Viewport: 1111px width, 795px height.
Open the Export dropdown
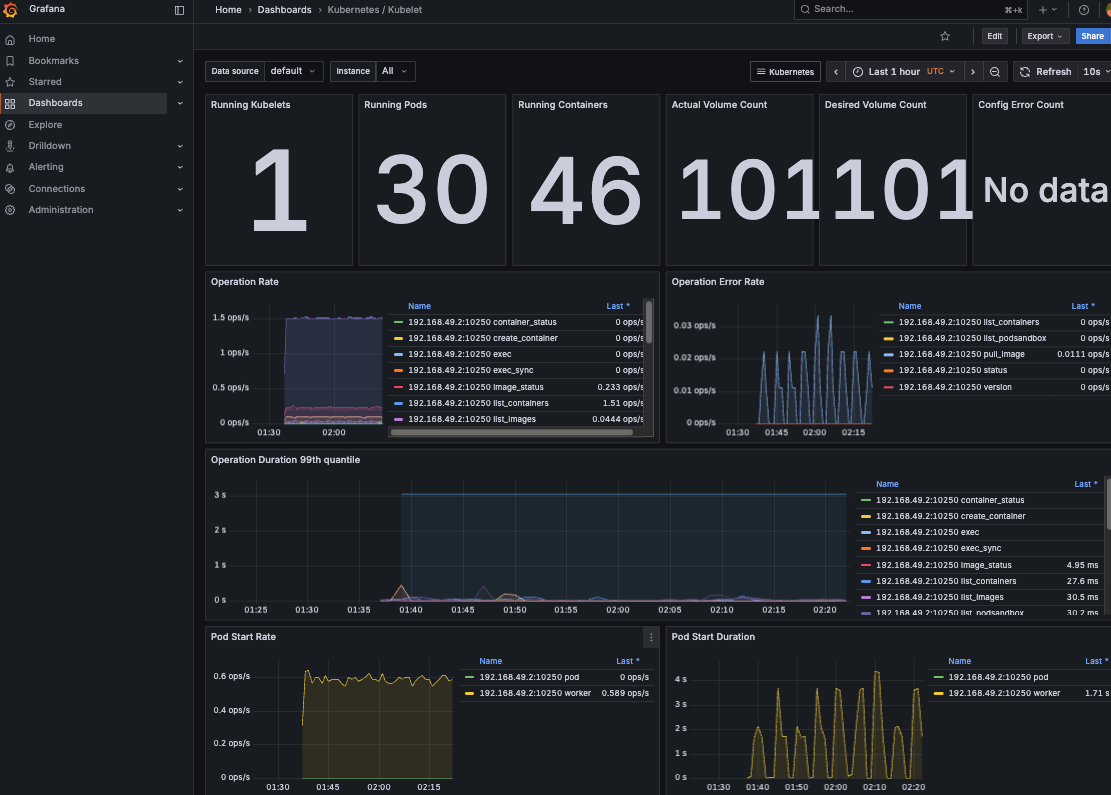(x=1044, y=36)
